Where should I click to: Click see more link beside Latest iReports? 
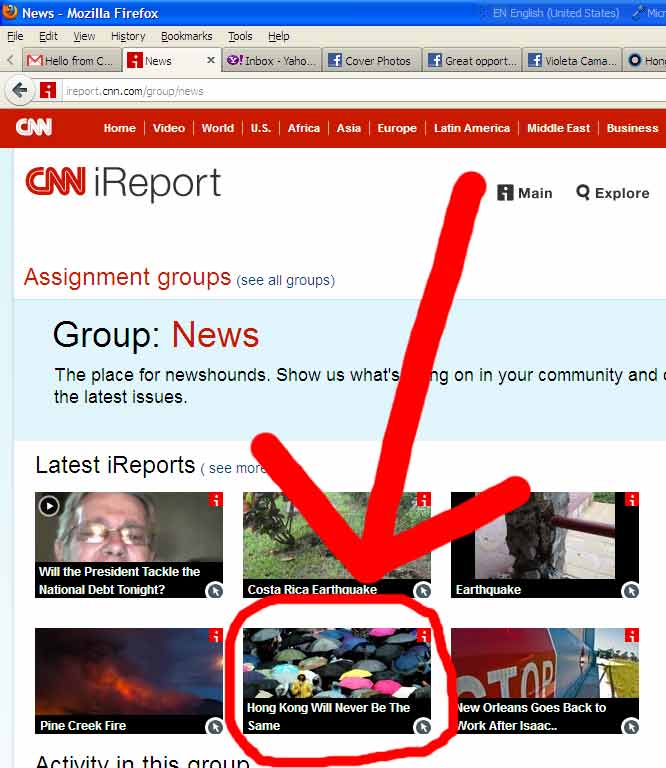tap(236, 468)
